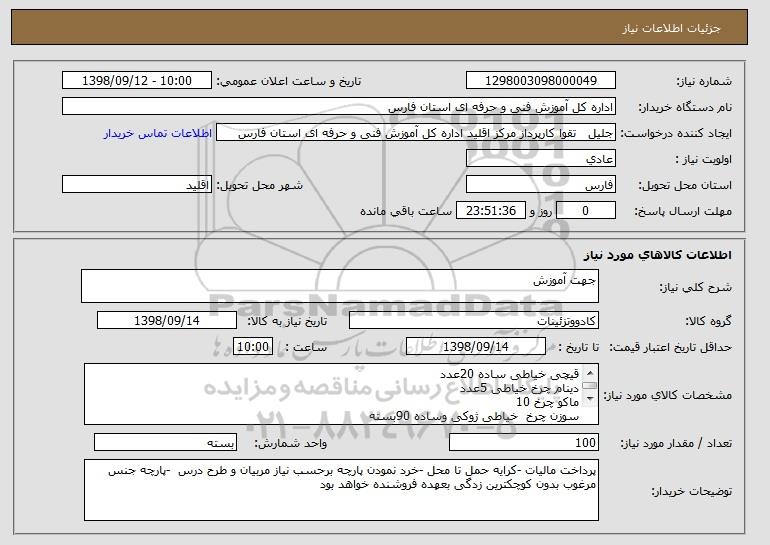
Task: Click the label توضیحات خریدار
Action: pyautogui.click(x=691, y=491)
